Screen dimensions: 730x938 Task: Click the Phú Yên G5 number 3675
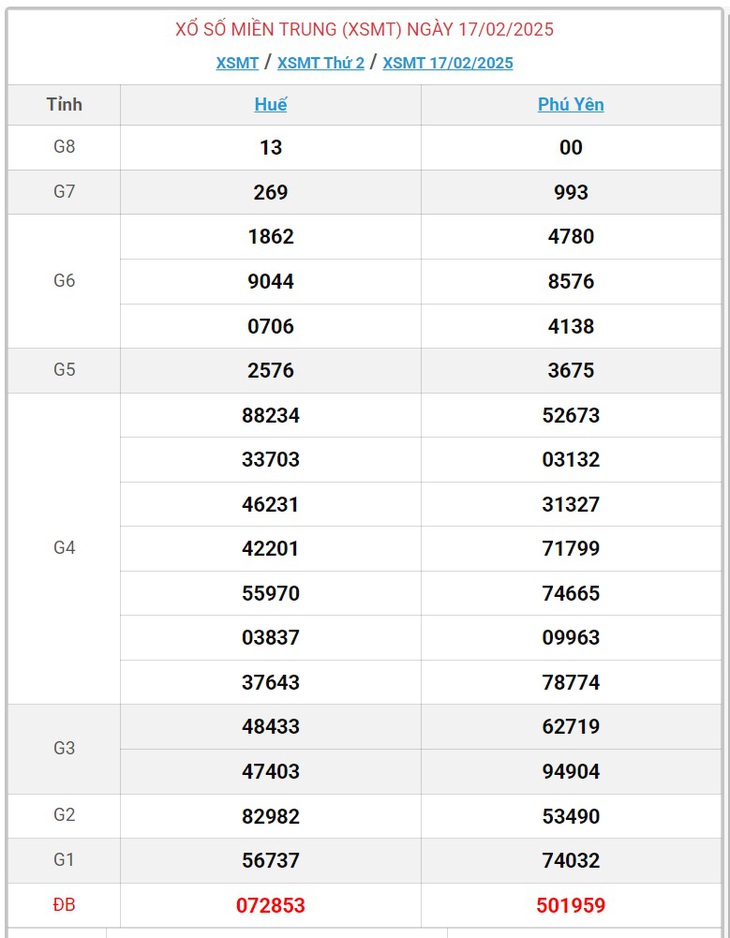[571, 370]
